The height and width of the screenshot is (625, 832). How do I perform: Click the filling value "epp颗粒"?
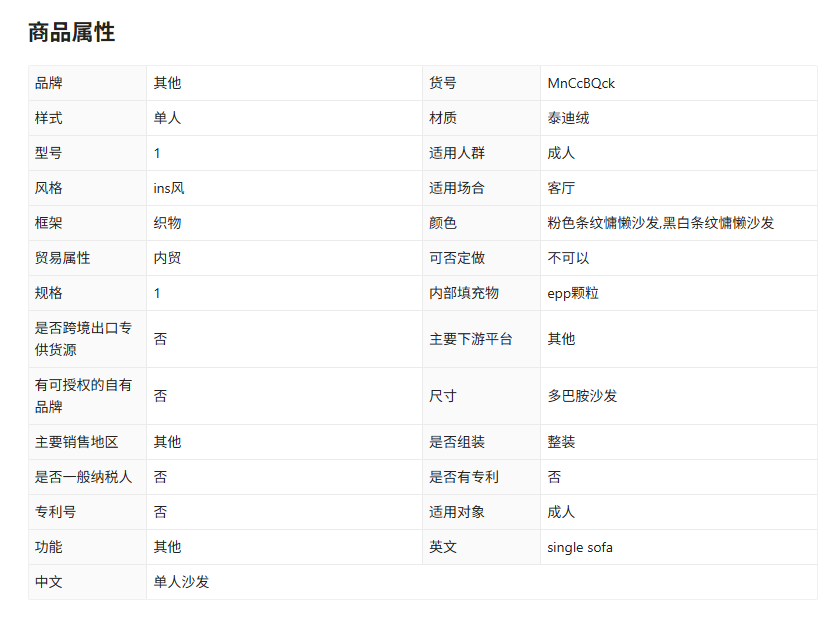coord(573,293)
